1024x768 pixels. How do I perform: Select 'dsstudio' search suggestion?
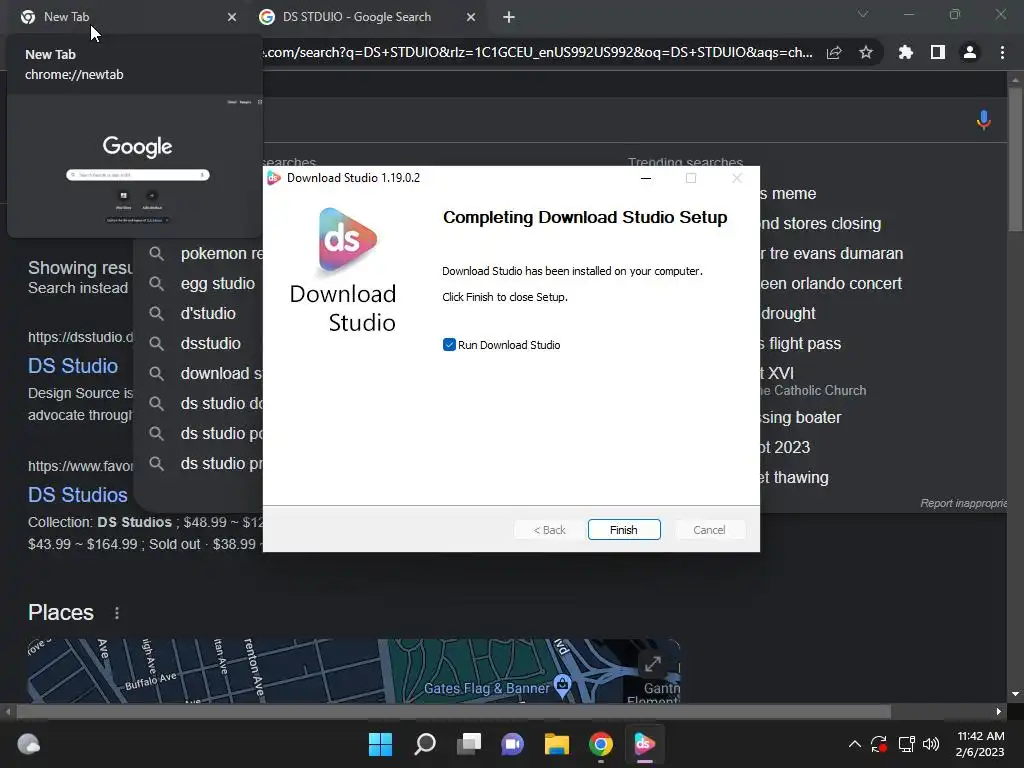pos(210,344)
